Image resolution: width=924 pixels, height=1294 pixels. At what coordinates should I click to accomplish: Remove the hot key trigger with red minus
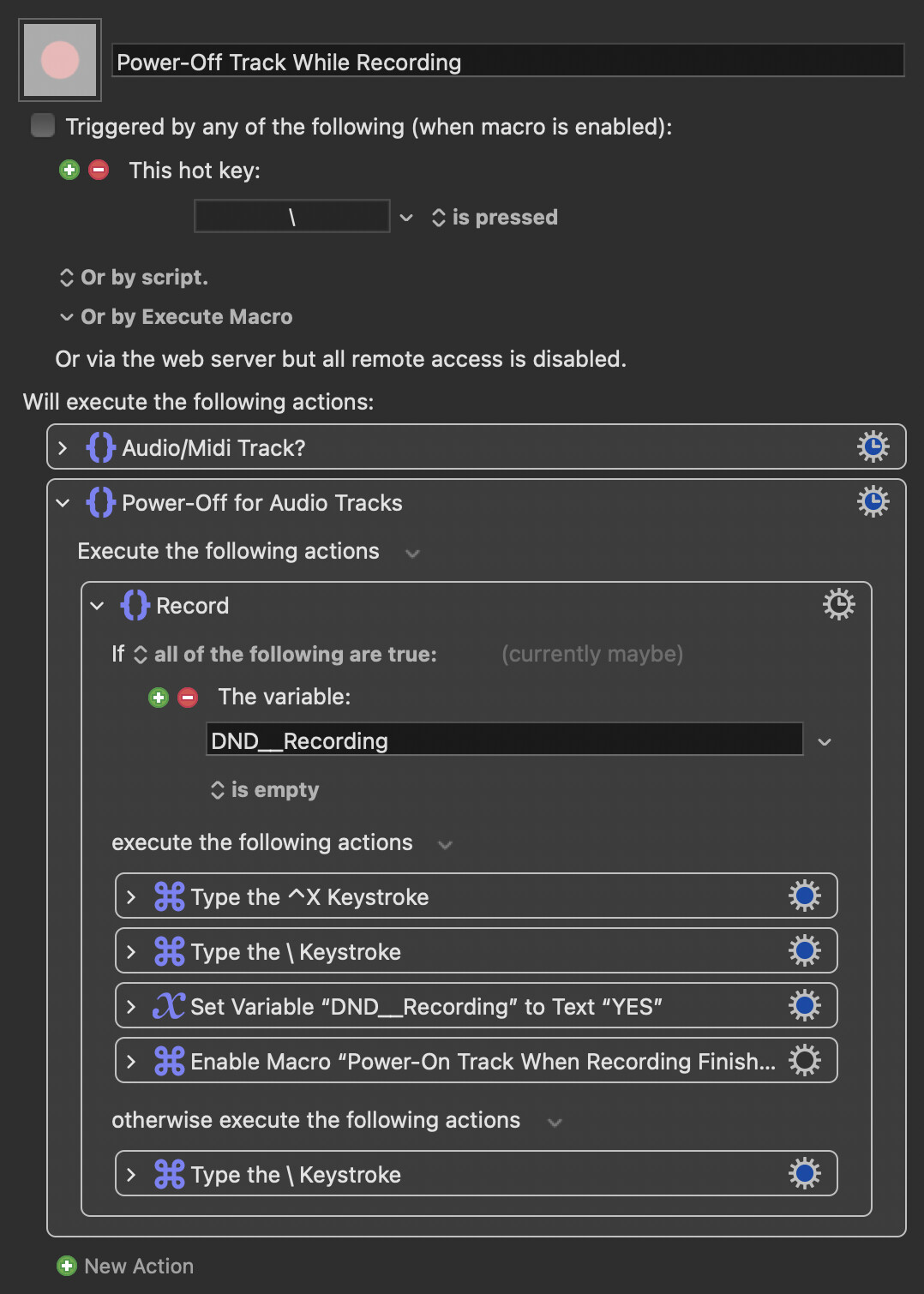coord(99,170)
